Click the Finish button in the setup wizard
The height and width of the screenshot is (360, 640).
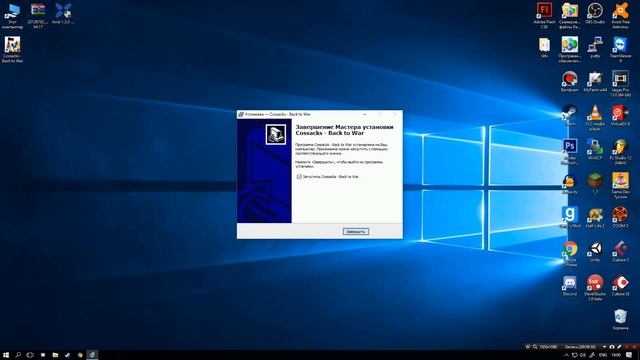click(x=356, y=231)
